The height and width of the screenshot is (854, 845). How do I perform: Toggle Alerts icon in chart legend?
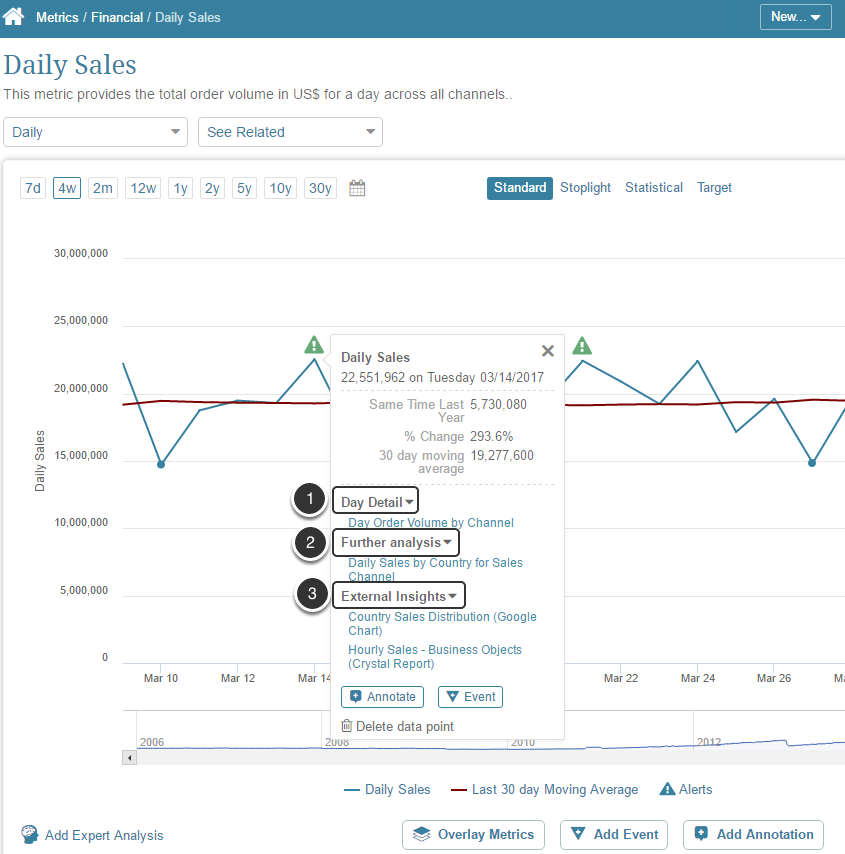(667, 789)
